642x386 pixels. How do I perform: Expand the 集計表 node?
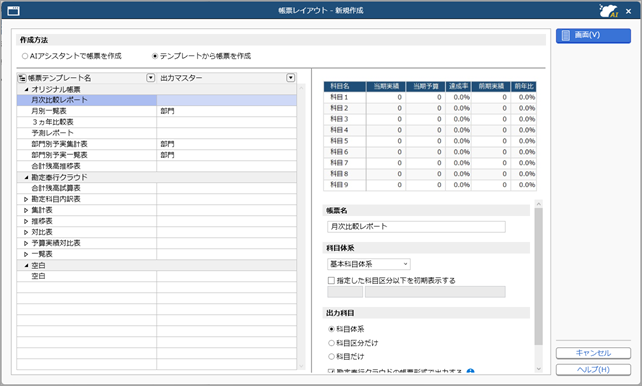(x=26, y=210)
